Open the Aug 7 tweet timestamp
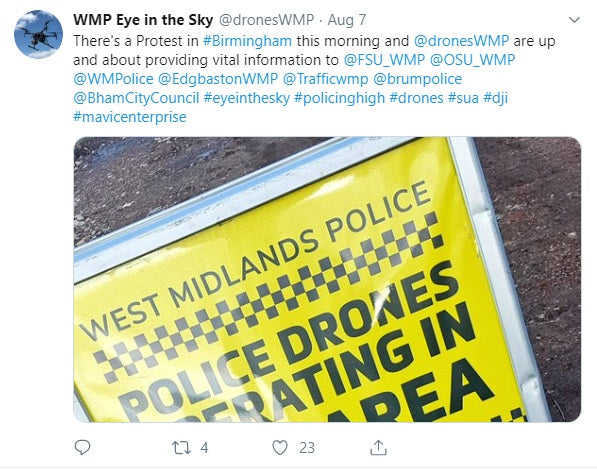The image size is (597, 469). click(x=347, y=20)
